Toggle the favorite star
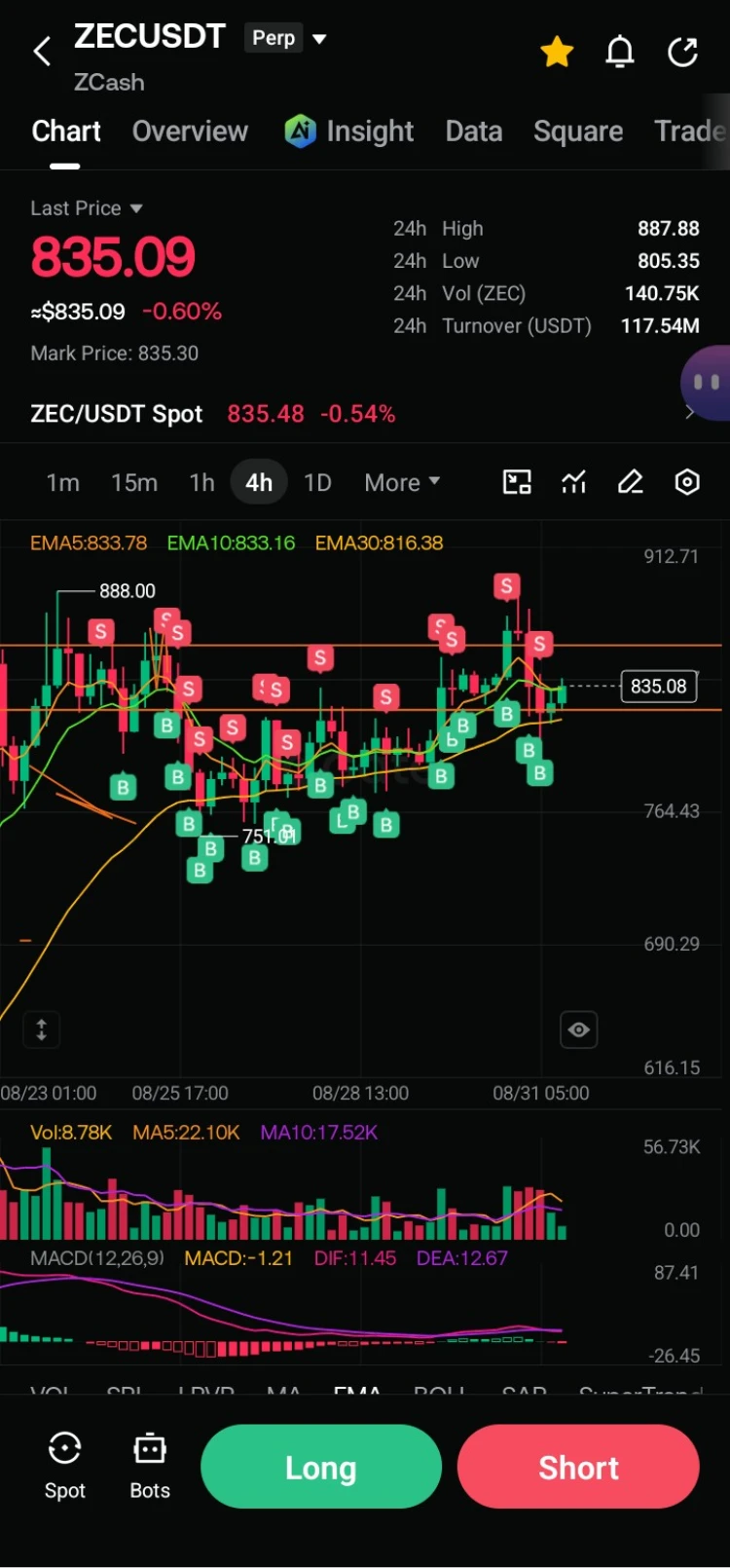 557,52
